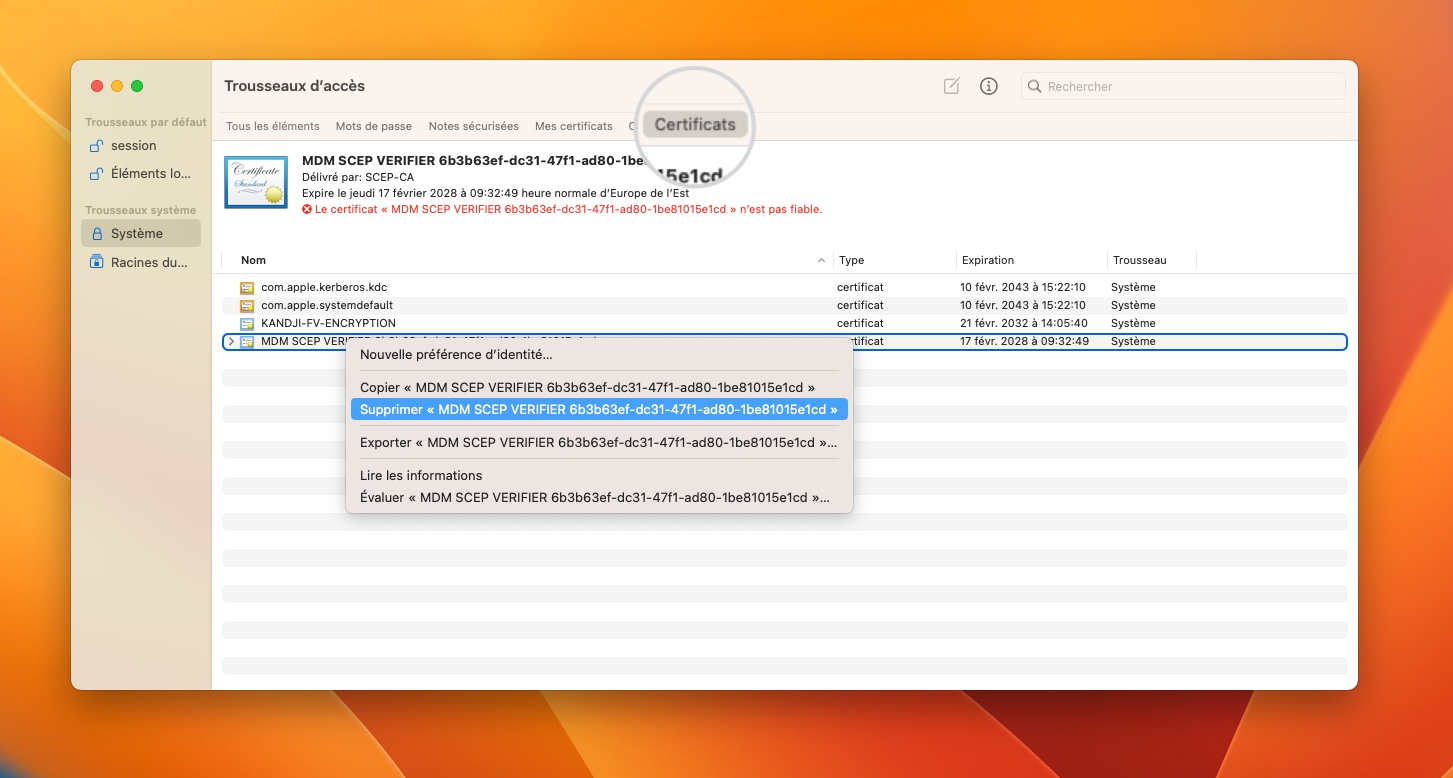Screen dimensions: 1453x778
Task: Switch to Tous les éléments tab
Action: click(273, 126)
